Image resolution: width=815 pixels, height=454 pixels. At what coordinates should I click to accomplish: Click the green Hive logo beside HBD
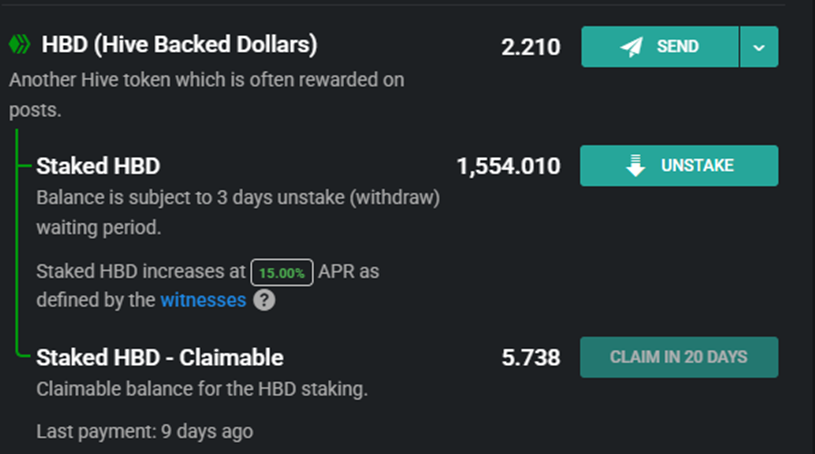[x=20, y=45]
